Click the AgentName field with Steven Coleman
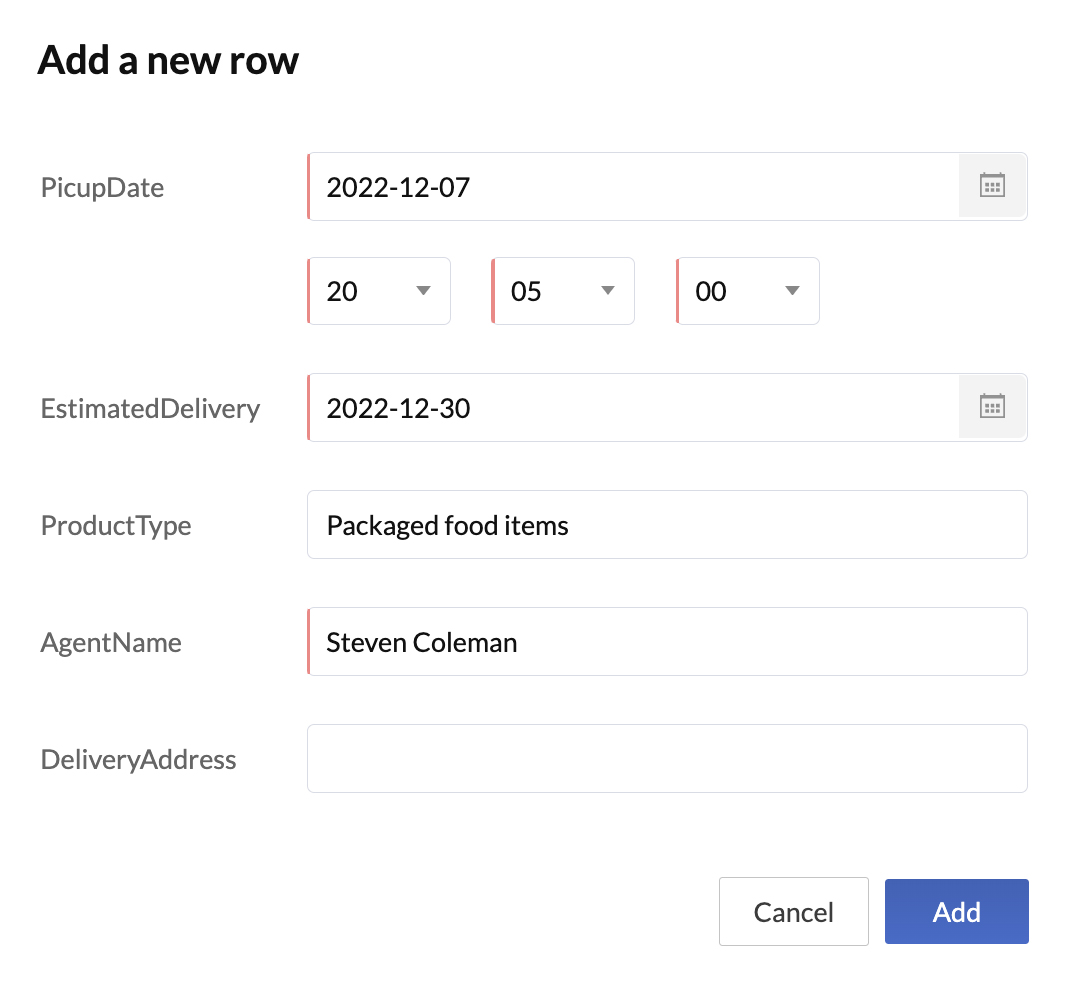 [666, 642]
